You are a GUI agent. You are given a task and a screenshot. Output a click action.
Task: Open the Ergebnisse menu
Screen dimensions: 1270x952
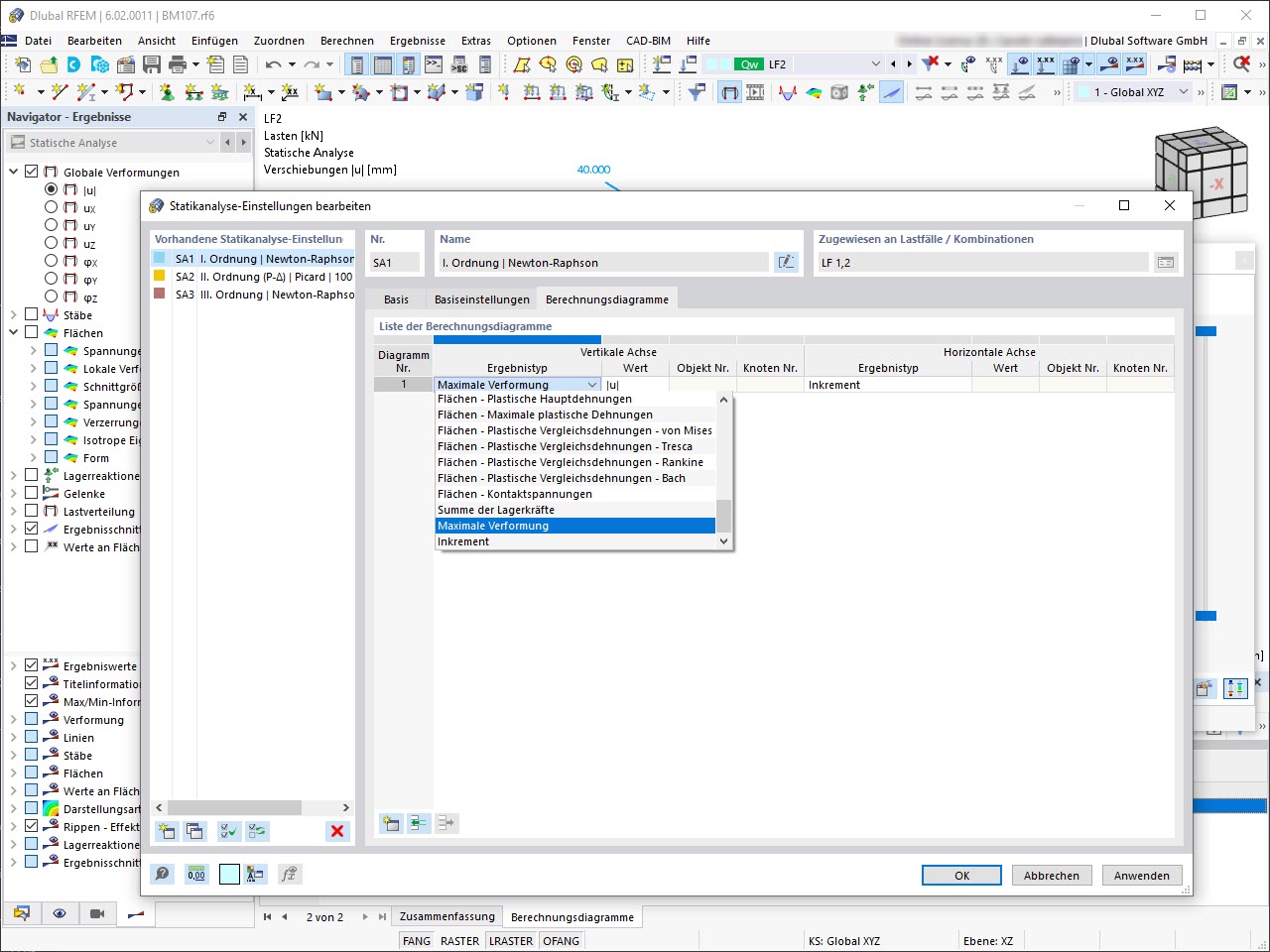pyautogui.click(x=418, y=41)
